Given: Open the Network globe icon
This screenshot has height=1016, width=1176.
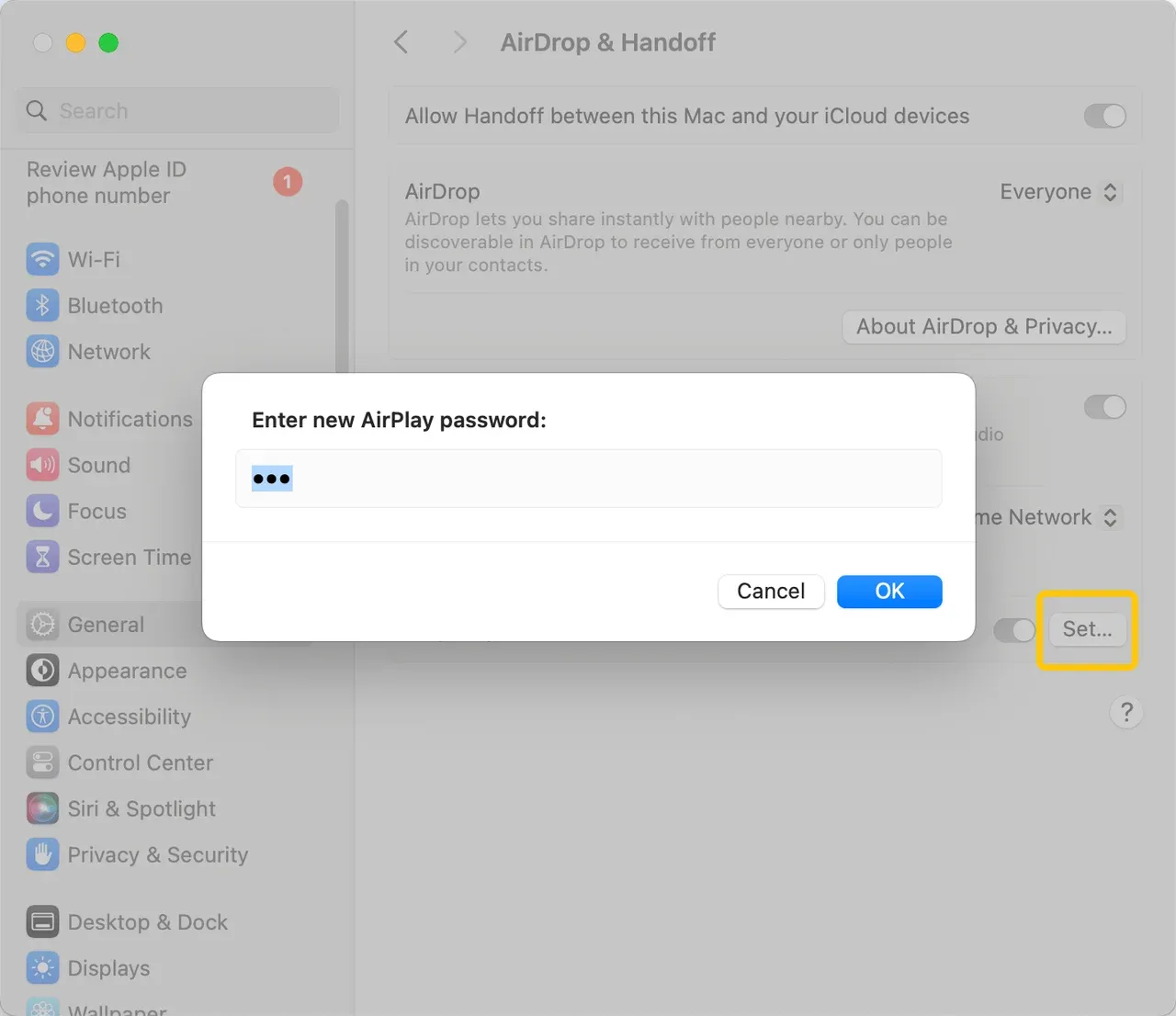Looking at the screenshot, I should tap(42, 351).
